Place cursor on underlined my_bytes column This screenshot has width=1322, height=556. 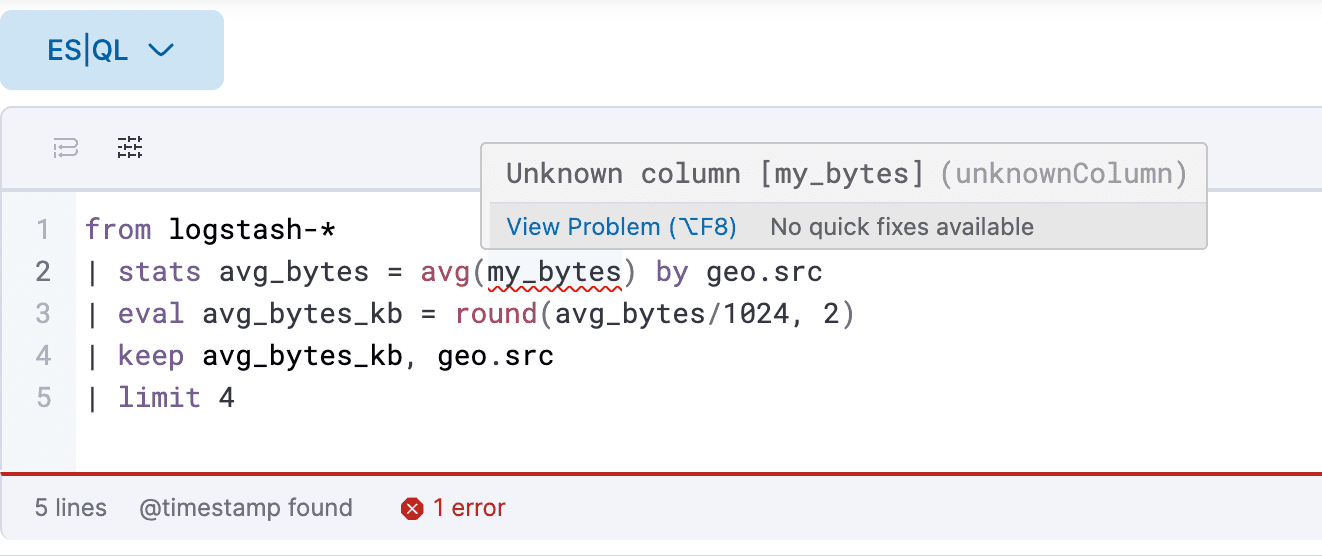(x=554, y=272)
